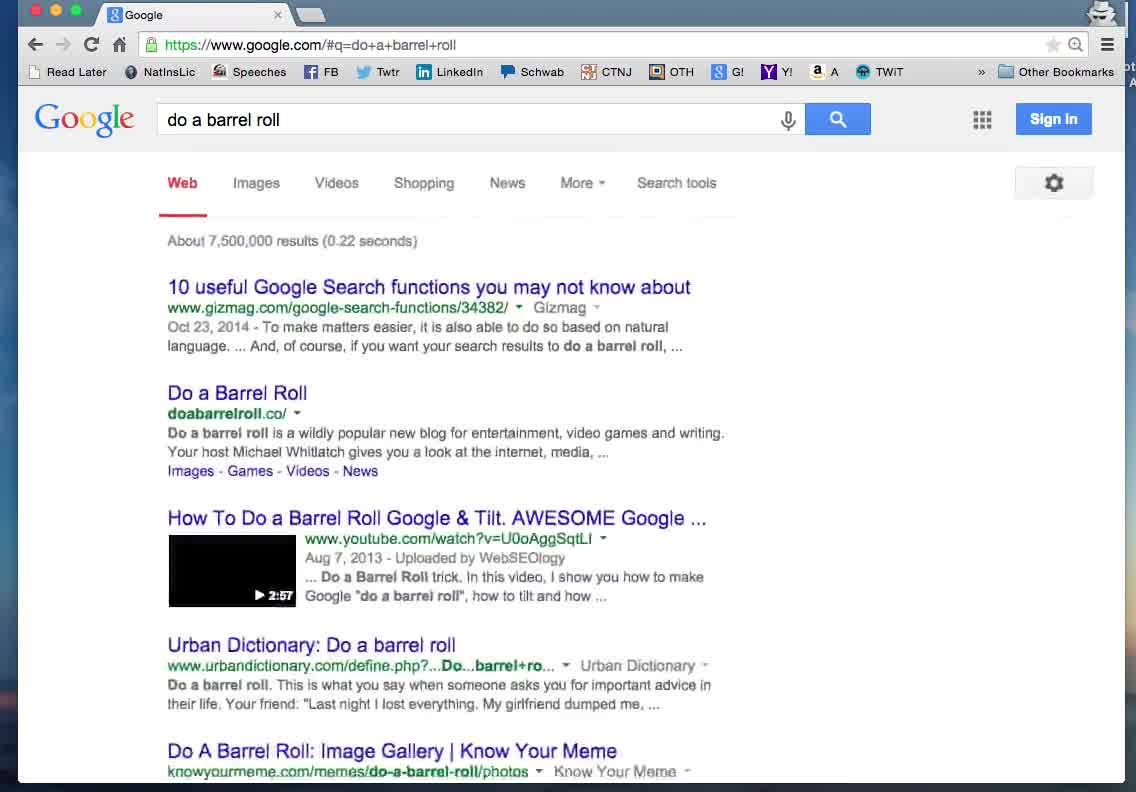This screenshot has height=792, width=1136.
Task: Open dropdown arrow after the Gizmag source name
Action: [x=597, y=307]
